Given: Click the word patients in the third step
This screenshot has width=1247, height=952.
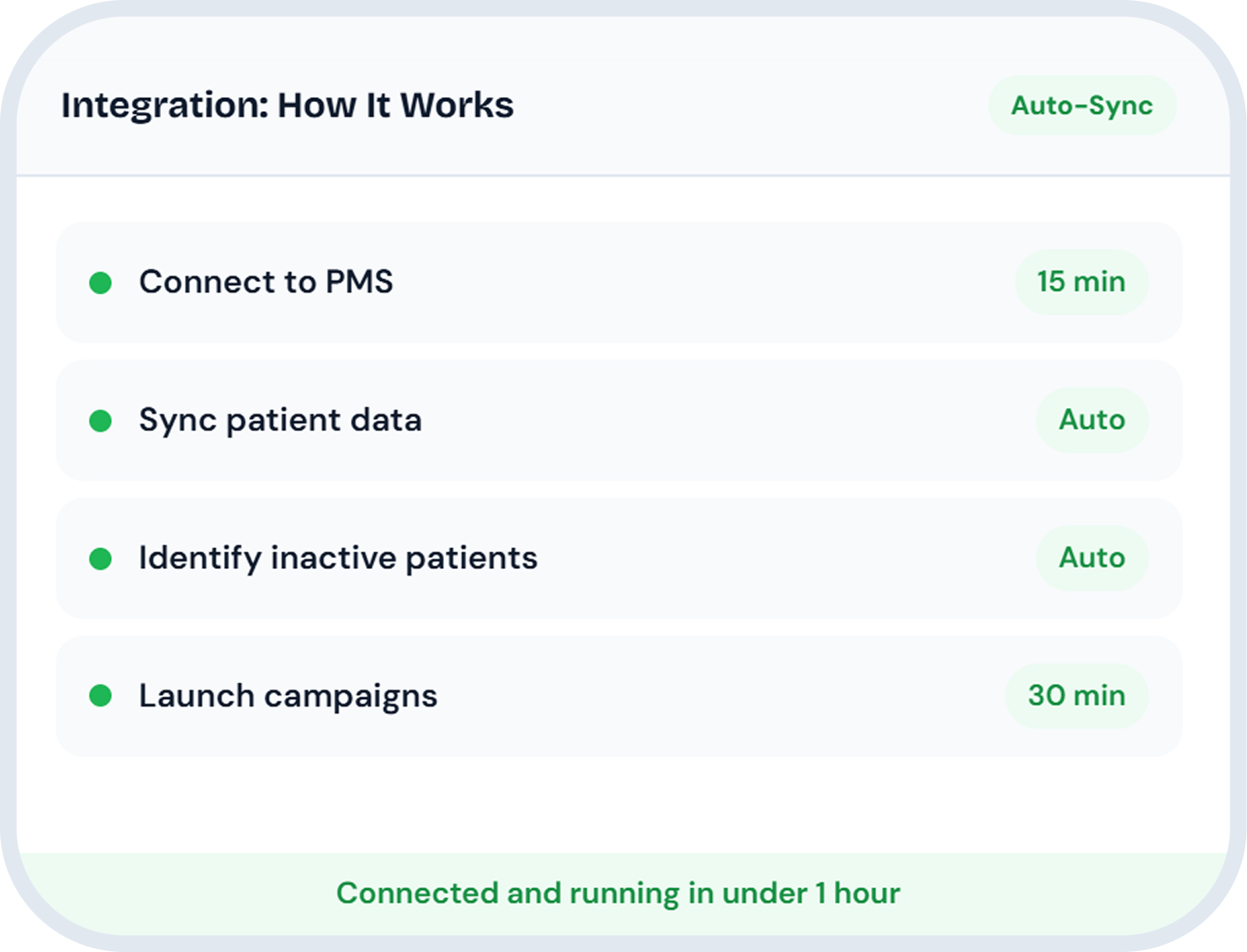Looking at the screenshot, I should (x=471, y=559).
